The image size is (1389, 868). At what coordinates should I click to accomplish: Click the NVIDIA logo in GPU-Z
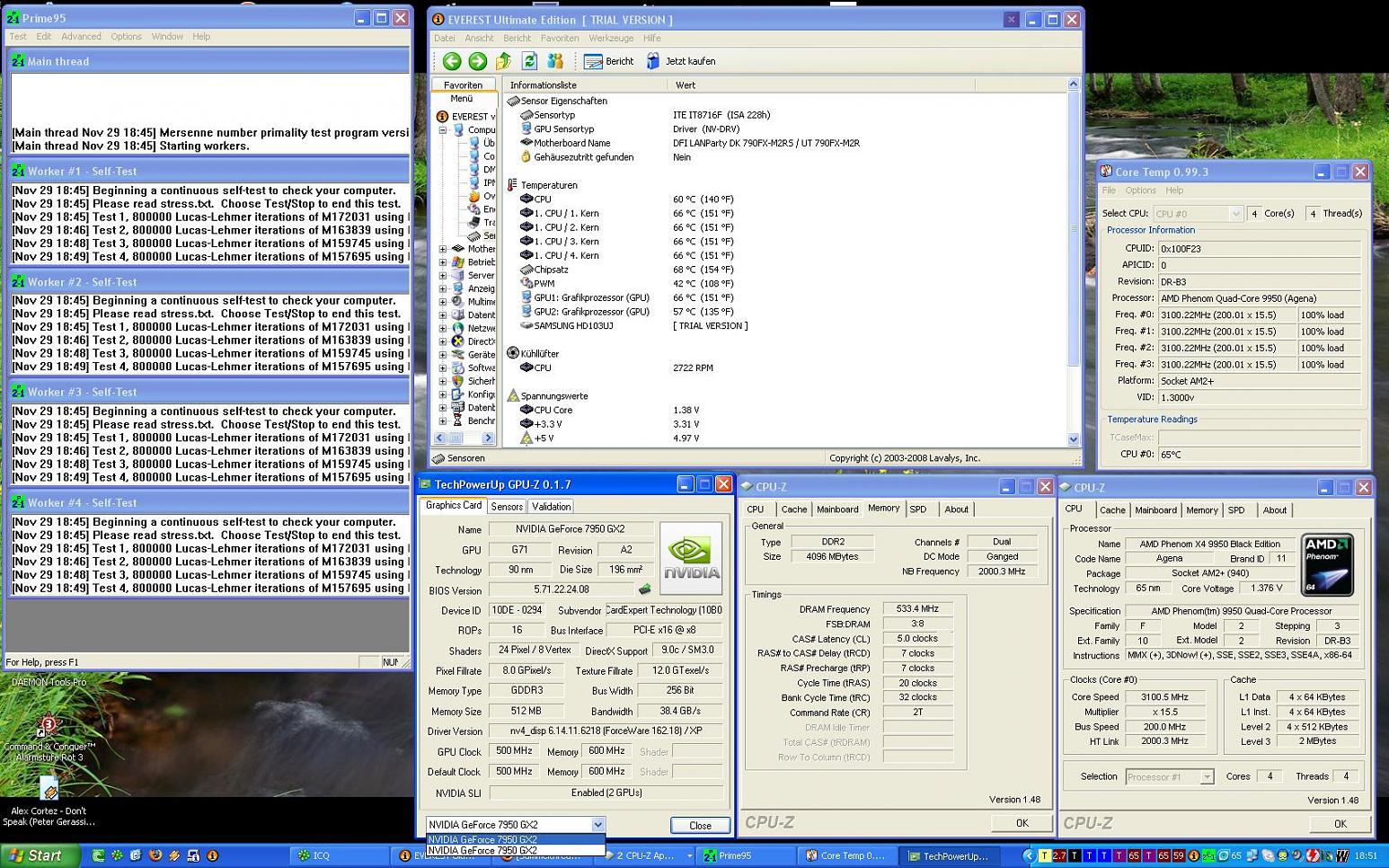pyautogui.click(x=691, y=558)
